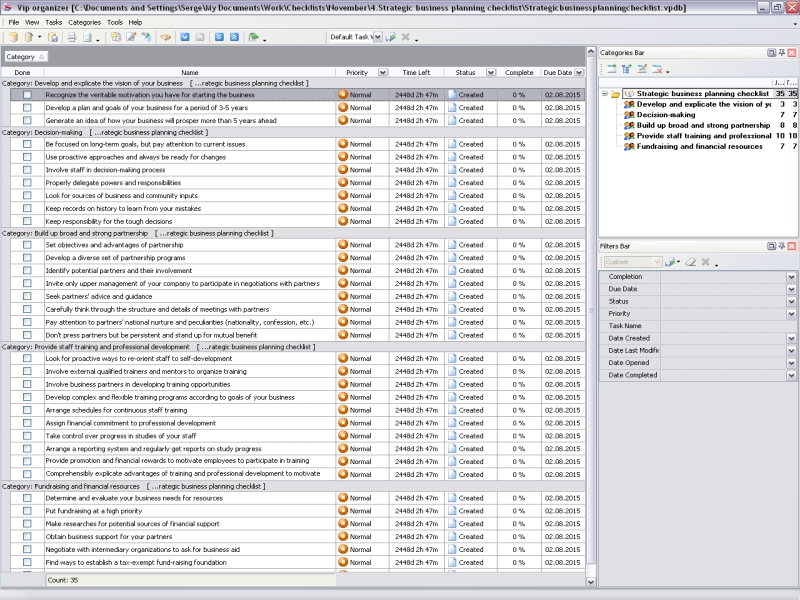The height and width of the screenshot is (600, 800).
Task: Click the first icon in Categories Bar toolbar
Action: [x=610, y=69]
